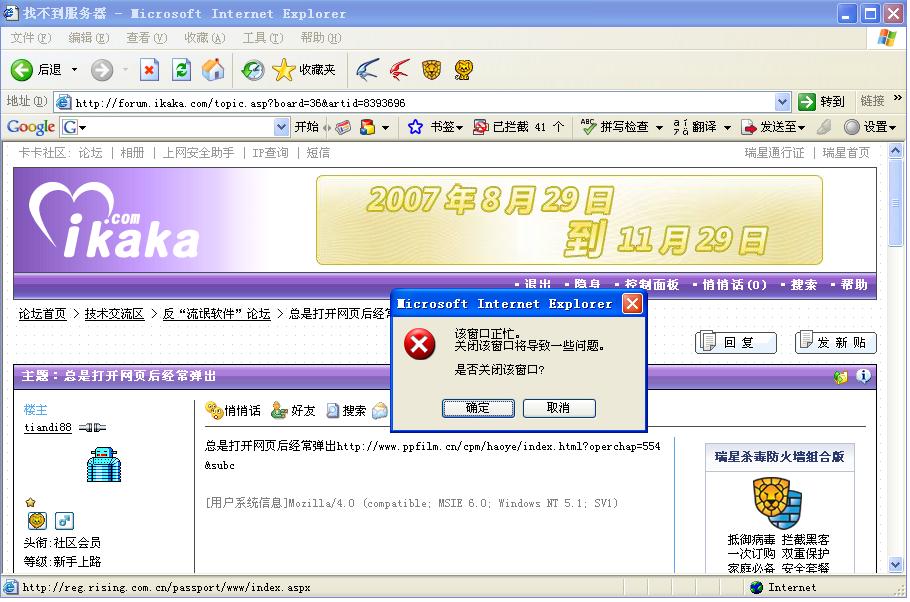
Task: Click the highlighter pen icon on Google toolbar
Action: click(x=824, y=127)
